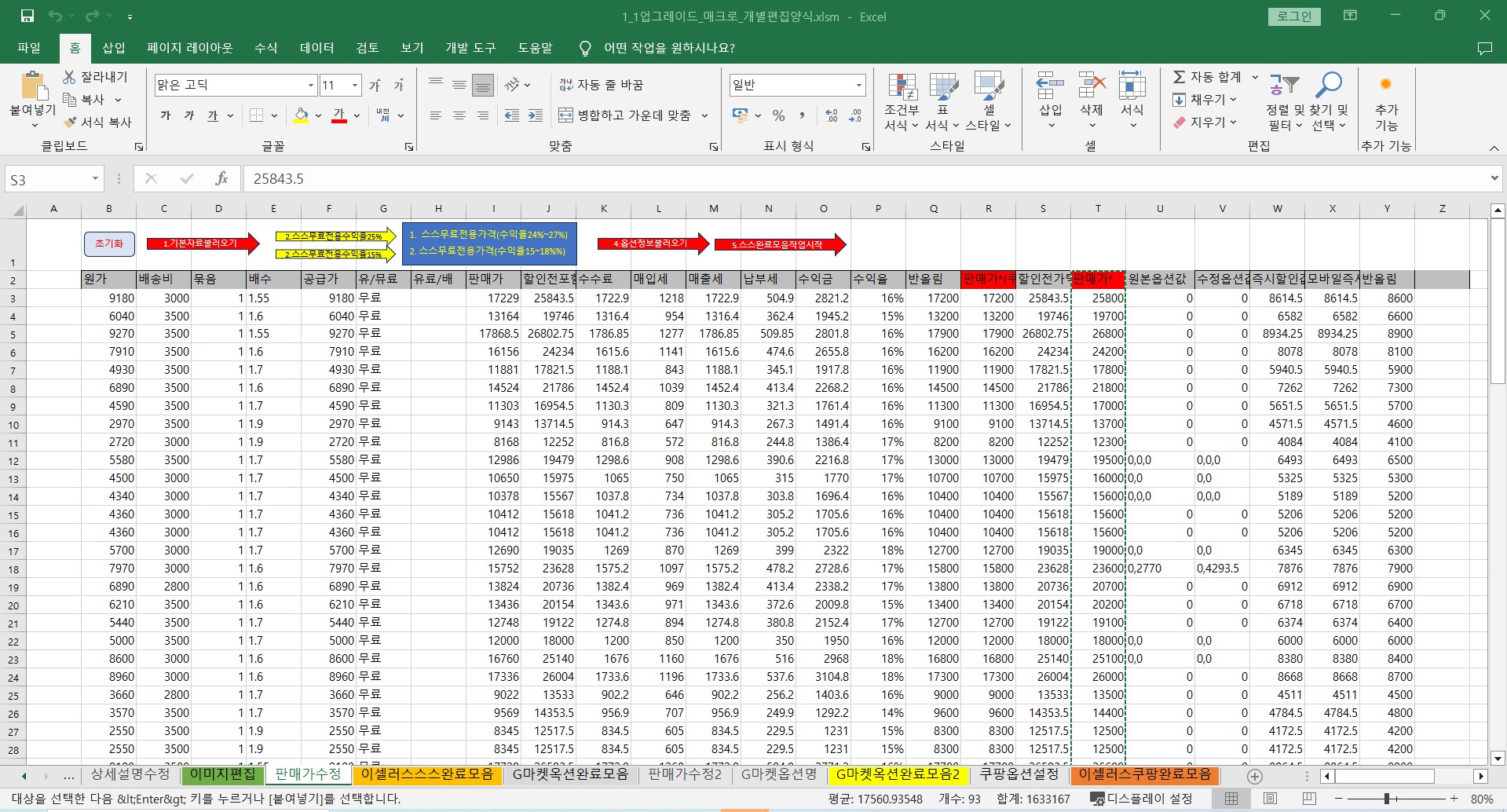Click the 로그인 sign-in button
Viewport: 1507px width, 812px height.
(x=1294, y=16)
